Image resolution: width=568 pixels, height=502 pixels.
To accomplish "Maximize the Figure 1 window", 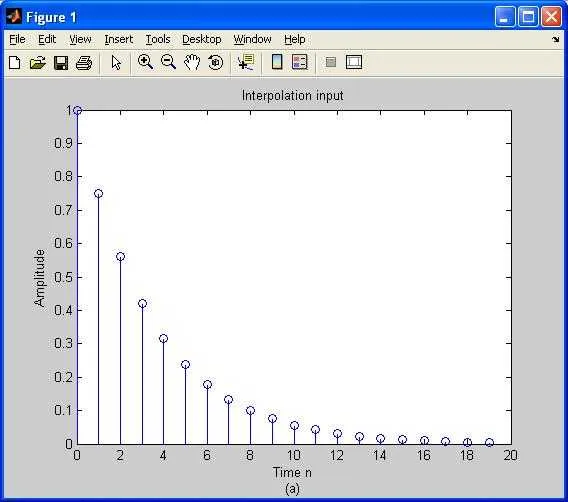I will click(x=528, y=17).
